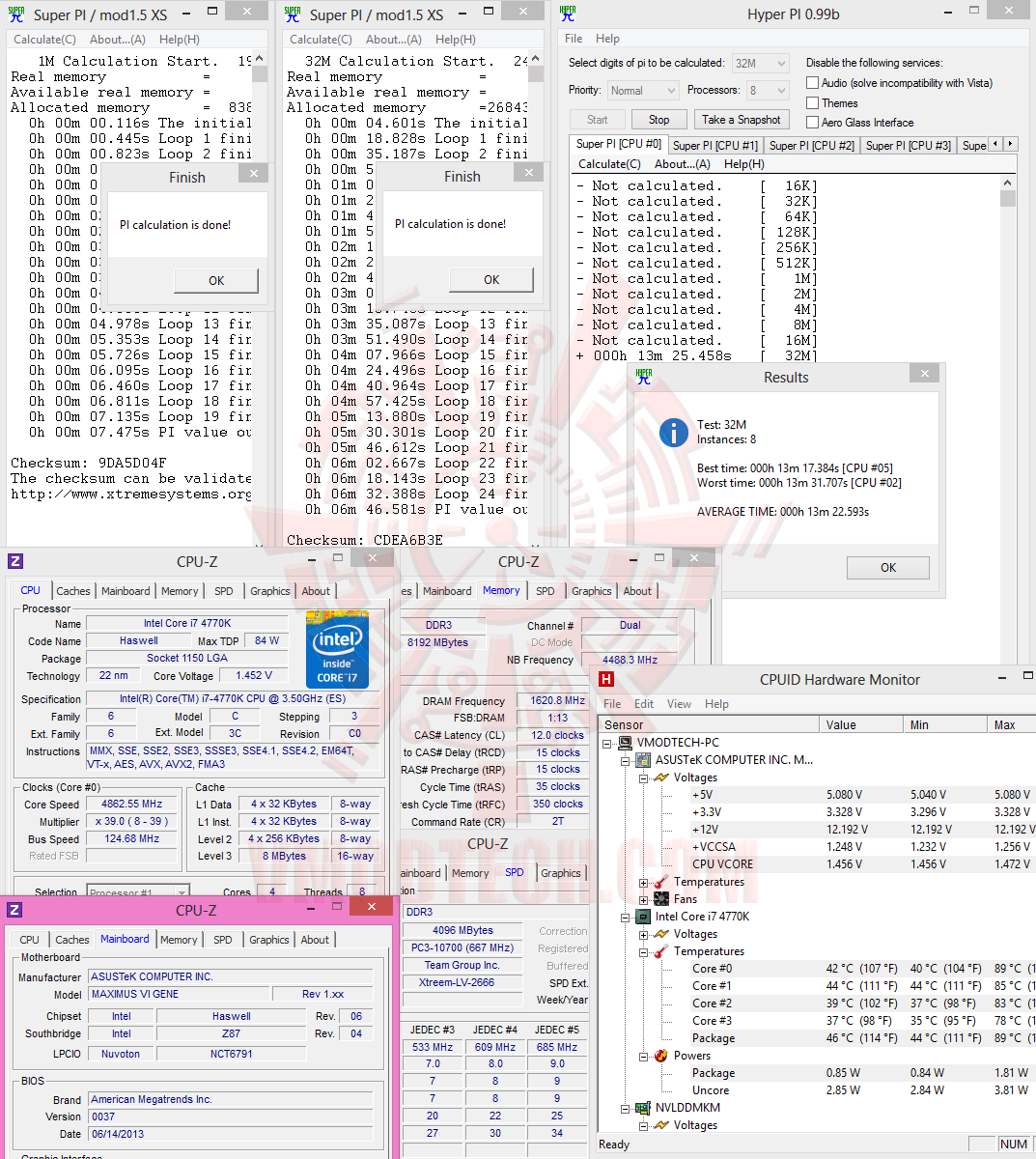Click the Stop button in Hyper PI
This screenshot has width=1036, height=1159.
658,120
